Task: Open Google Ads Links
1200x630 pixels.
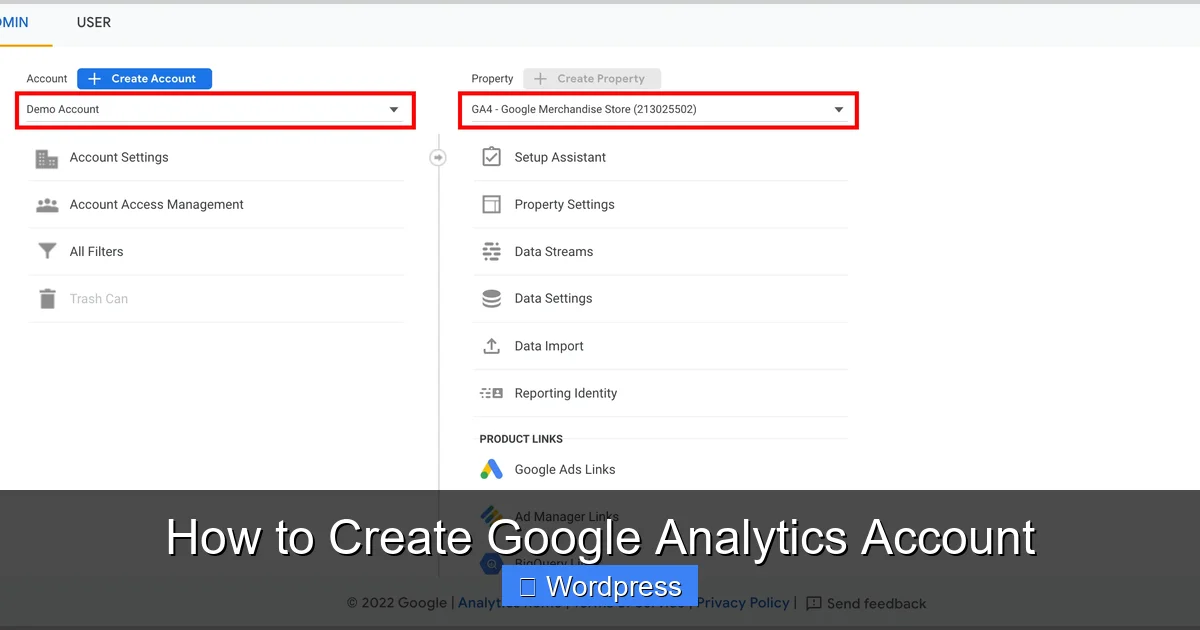Action: pos(564,468)
